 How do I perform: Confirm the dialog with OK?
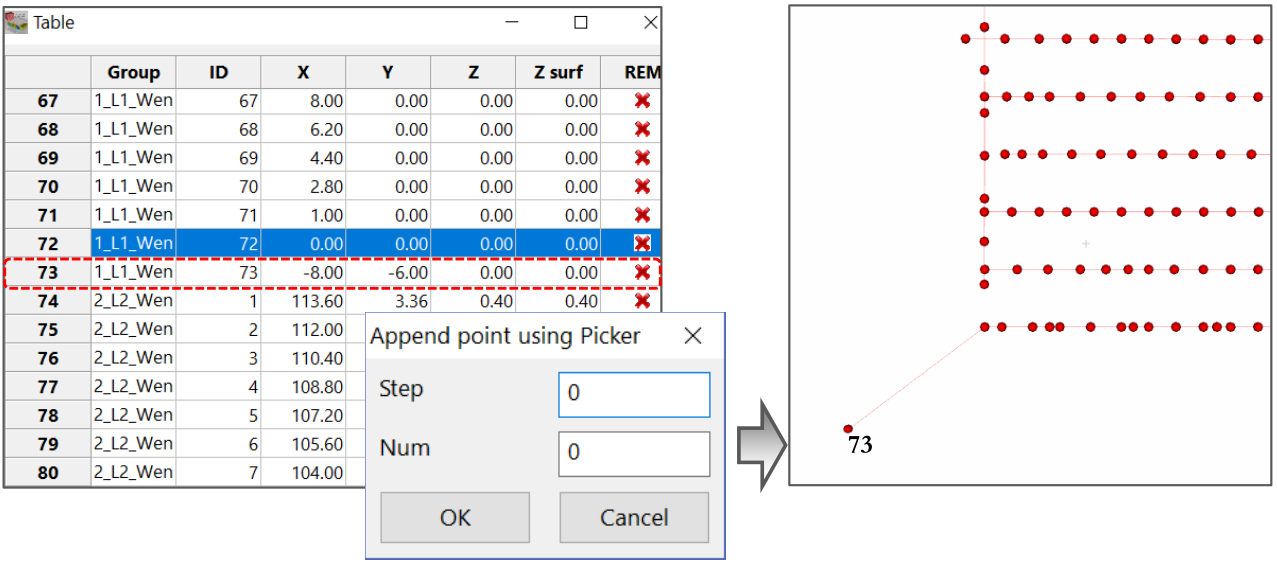[455, 517]
